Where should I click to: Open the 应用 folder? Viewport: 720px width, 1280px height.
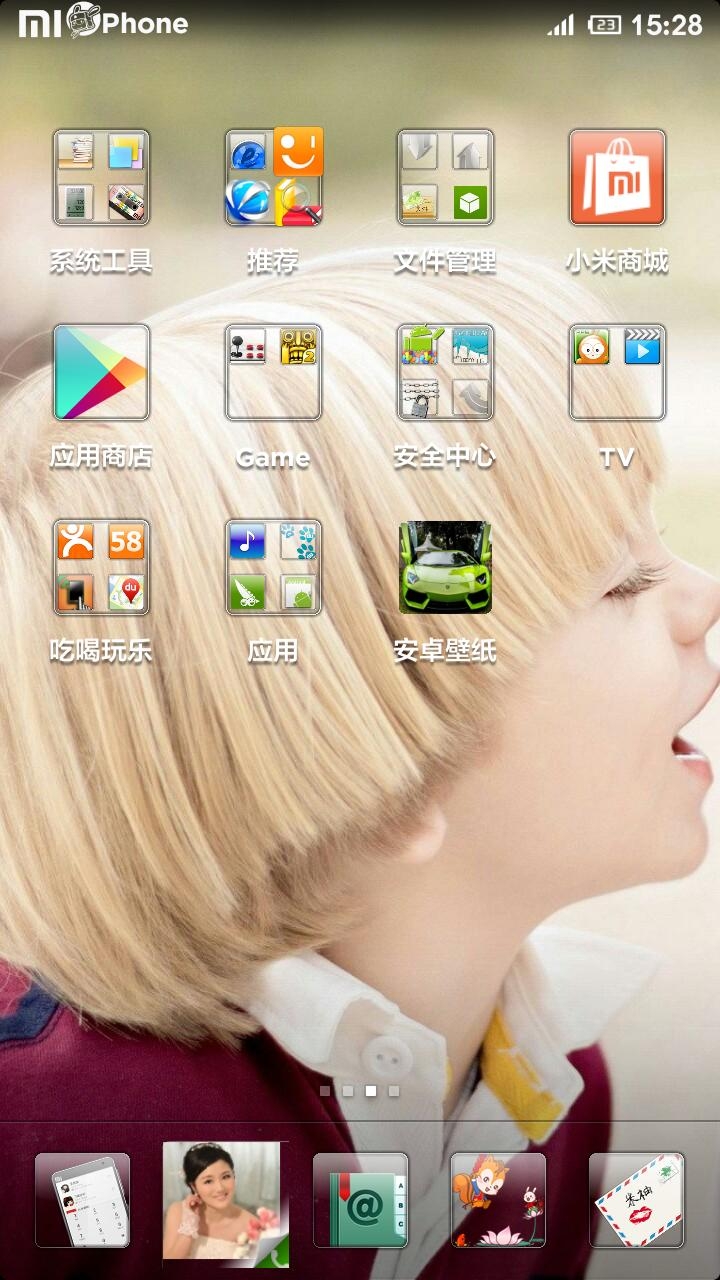pyautogui.click(x=273, y=567)
